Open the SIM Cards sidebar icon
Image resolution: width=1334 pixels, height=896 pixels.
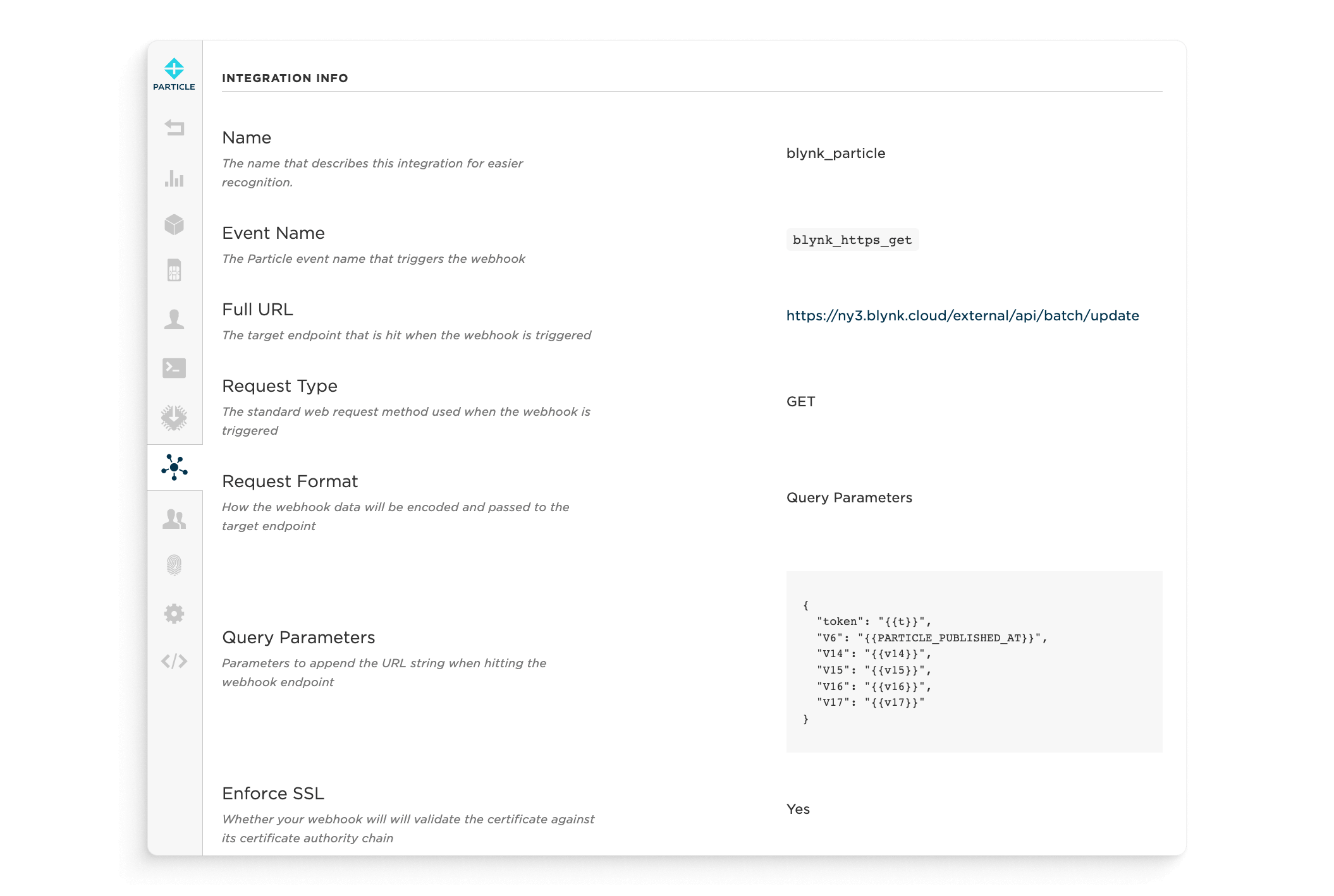[174, 270]
